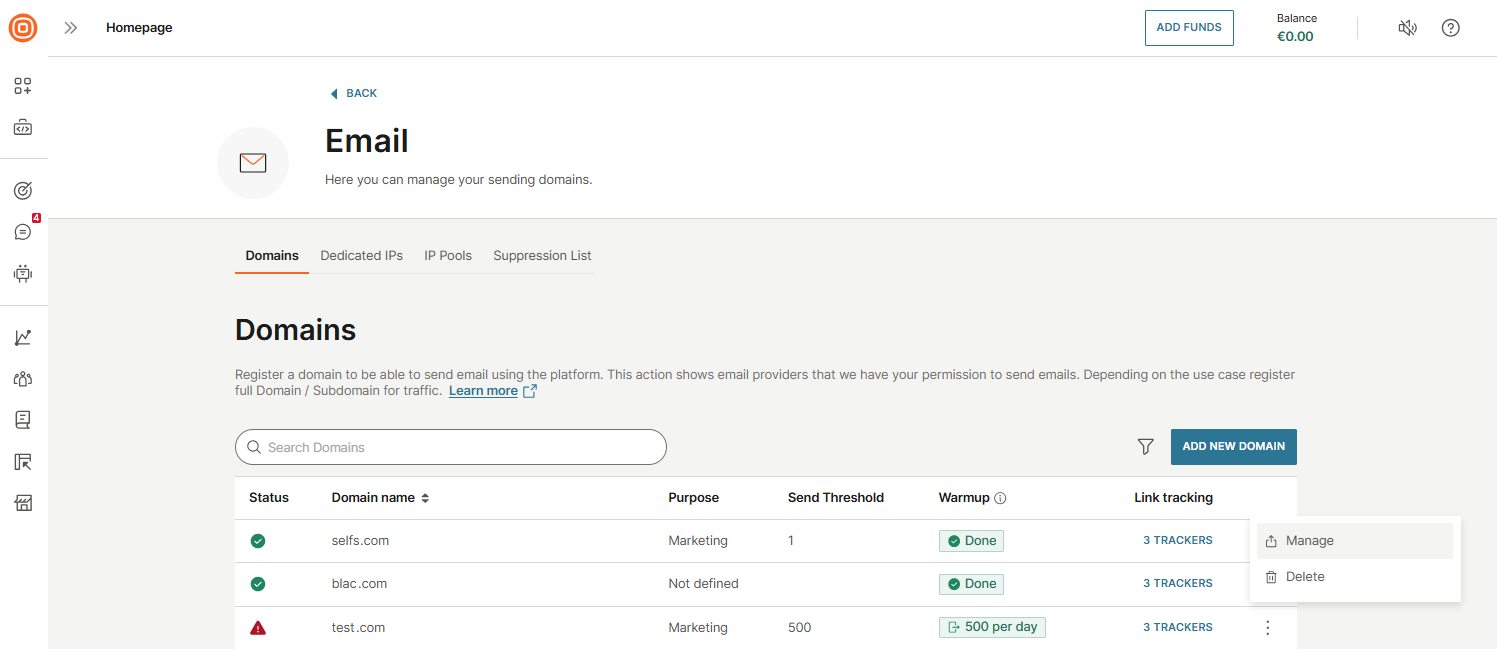Click the ADD NEW DOMAIN button

(x=1233, y=447)
